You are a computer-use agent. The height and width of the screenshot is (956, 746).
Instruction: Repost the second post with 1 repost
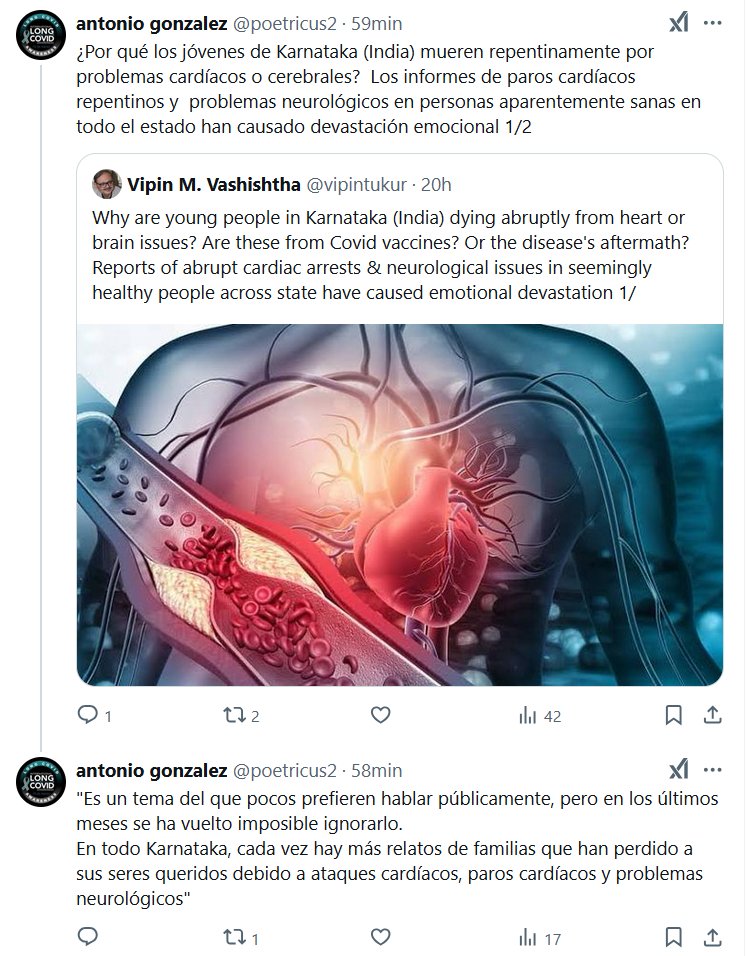[233, 937]
